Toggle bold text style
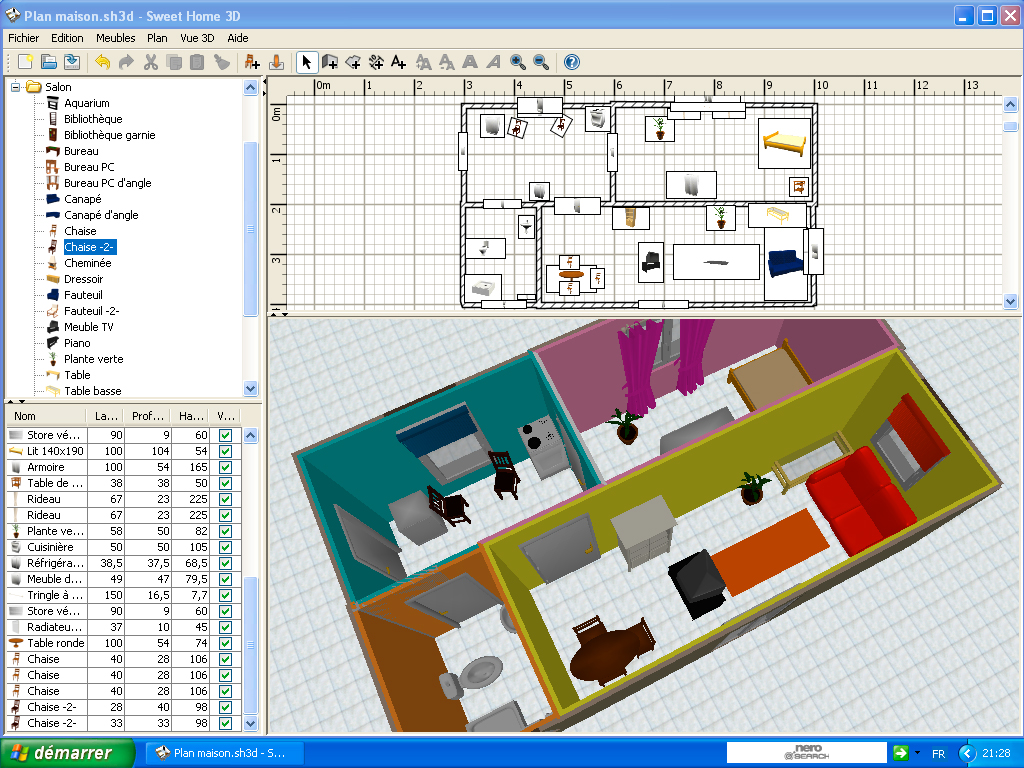The image size is (1024, 768). pyautogui.click(x=470, y=62)
